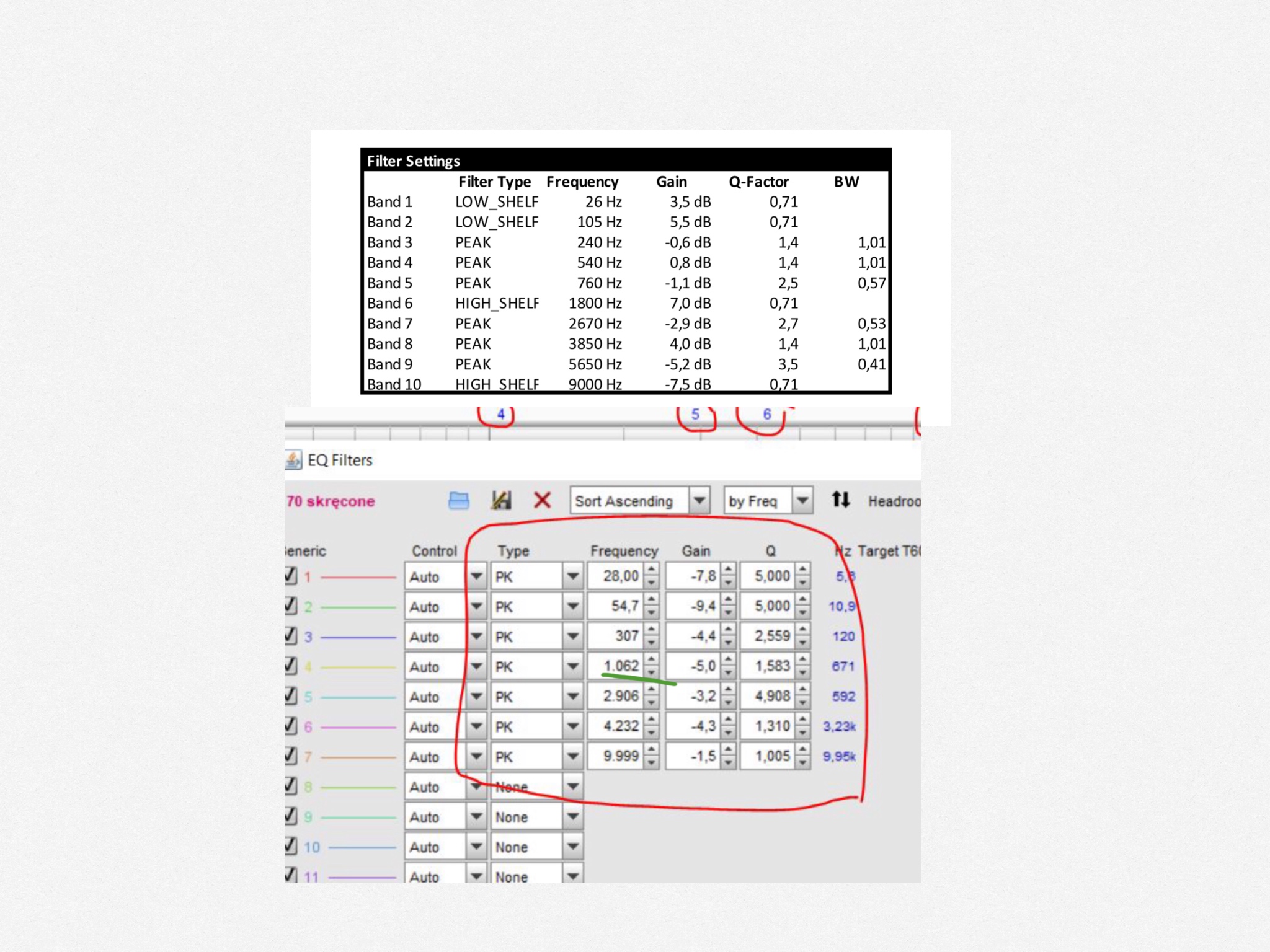Click the blue filter marker 6 on graph
The width and height of the screenshot is (1270, 952).
[767, 414]
